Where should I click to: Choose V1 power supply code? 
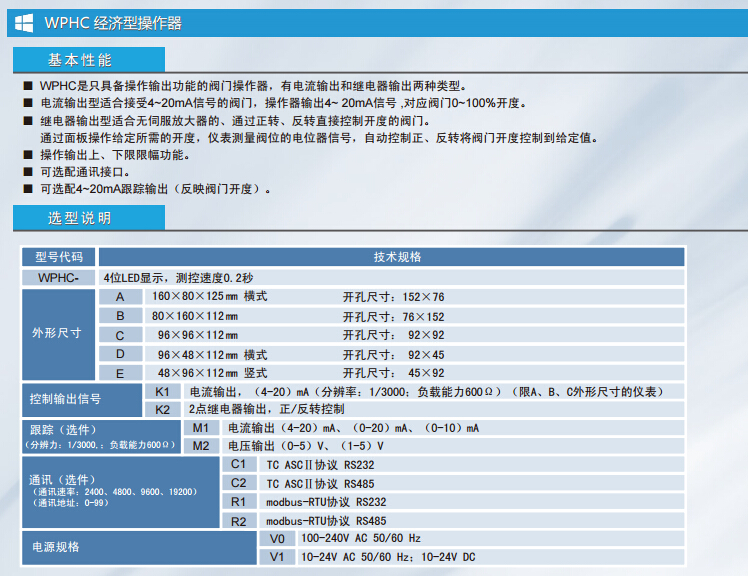278,557
